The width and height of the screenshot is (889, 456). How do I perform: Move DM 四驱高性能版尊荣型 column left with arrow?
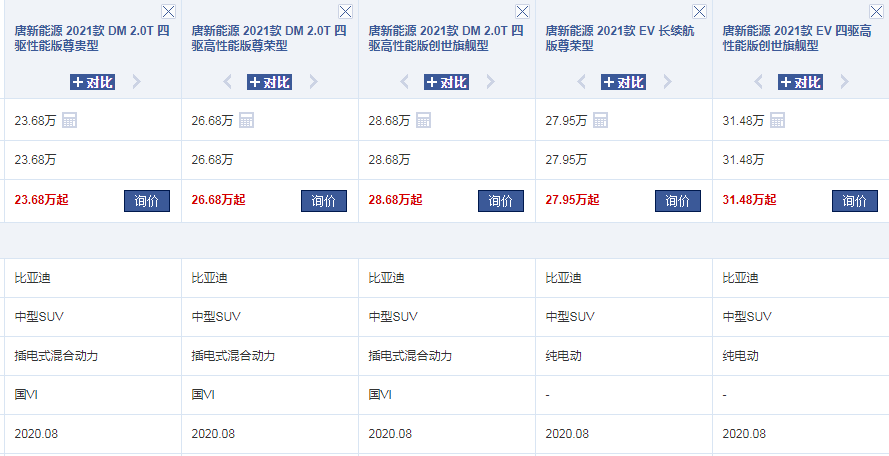coord(228,82)
